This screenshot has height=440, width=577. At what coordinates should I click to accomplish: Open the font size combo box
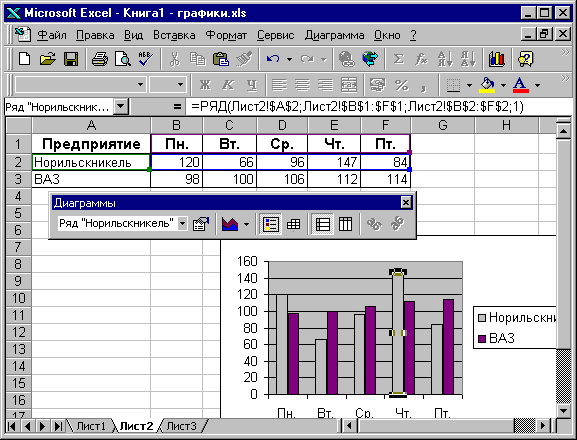click(x=167, y=85)
